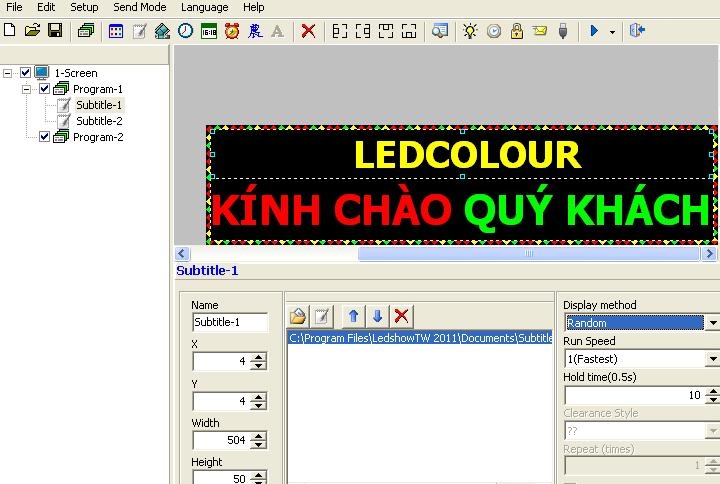Click the clock icon in the toolbar
This screenshot has width=720, height=484.
(x=185, y=31)
